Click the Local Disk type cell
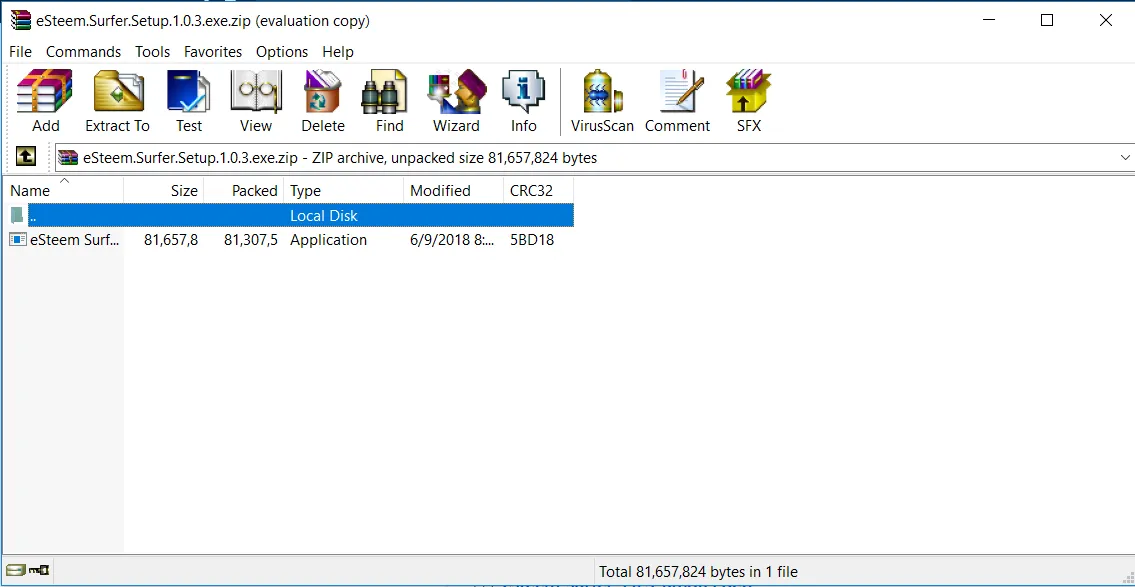The width and height of the screenshot is (1135, 587). tap(324, 215)
